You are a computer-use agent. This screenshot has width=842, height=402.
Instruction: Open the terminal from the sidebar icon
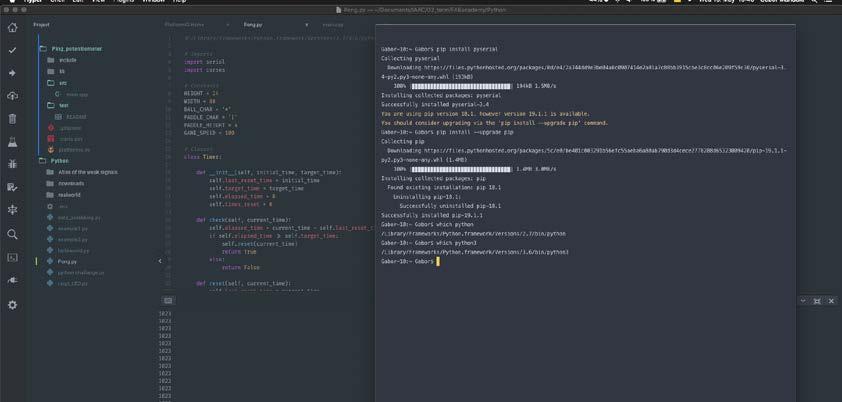pyautogui.click(x=12, y=257)
